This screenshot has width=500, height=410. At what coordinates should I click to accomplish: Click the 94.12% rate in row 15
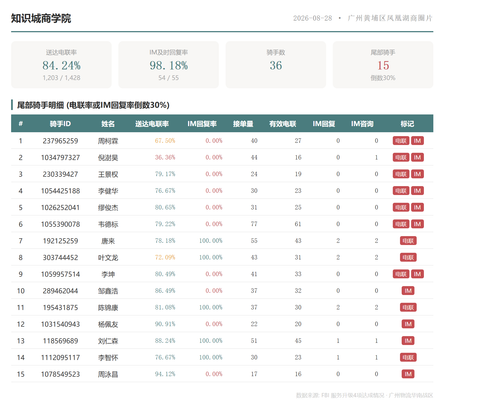[x=165, y=374]
